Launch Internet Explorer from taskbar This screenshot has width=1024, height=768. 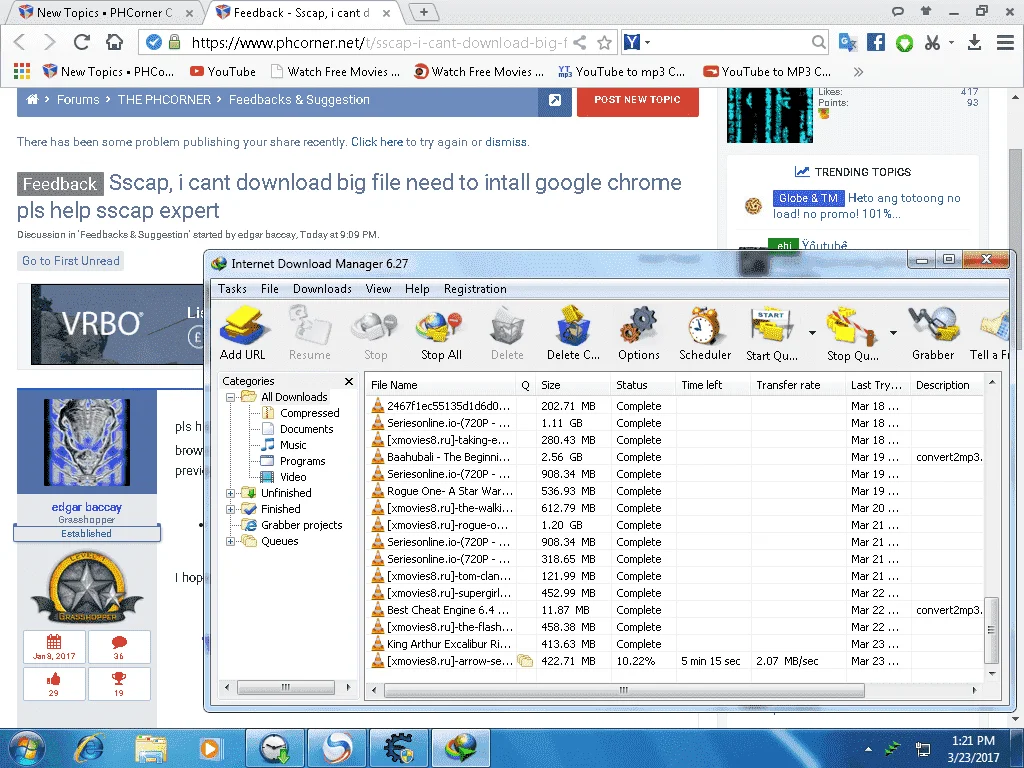click(x=89, y=748)
